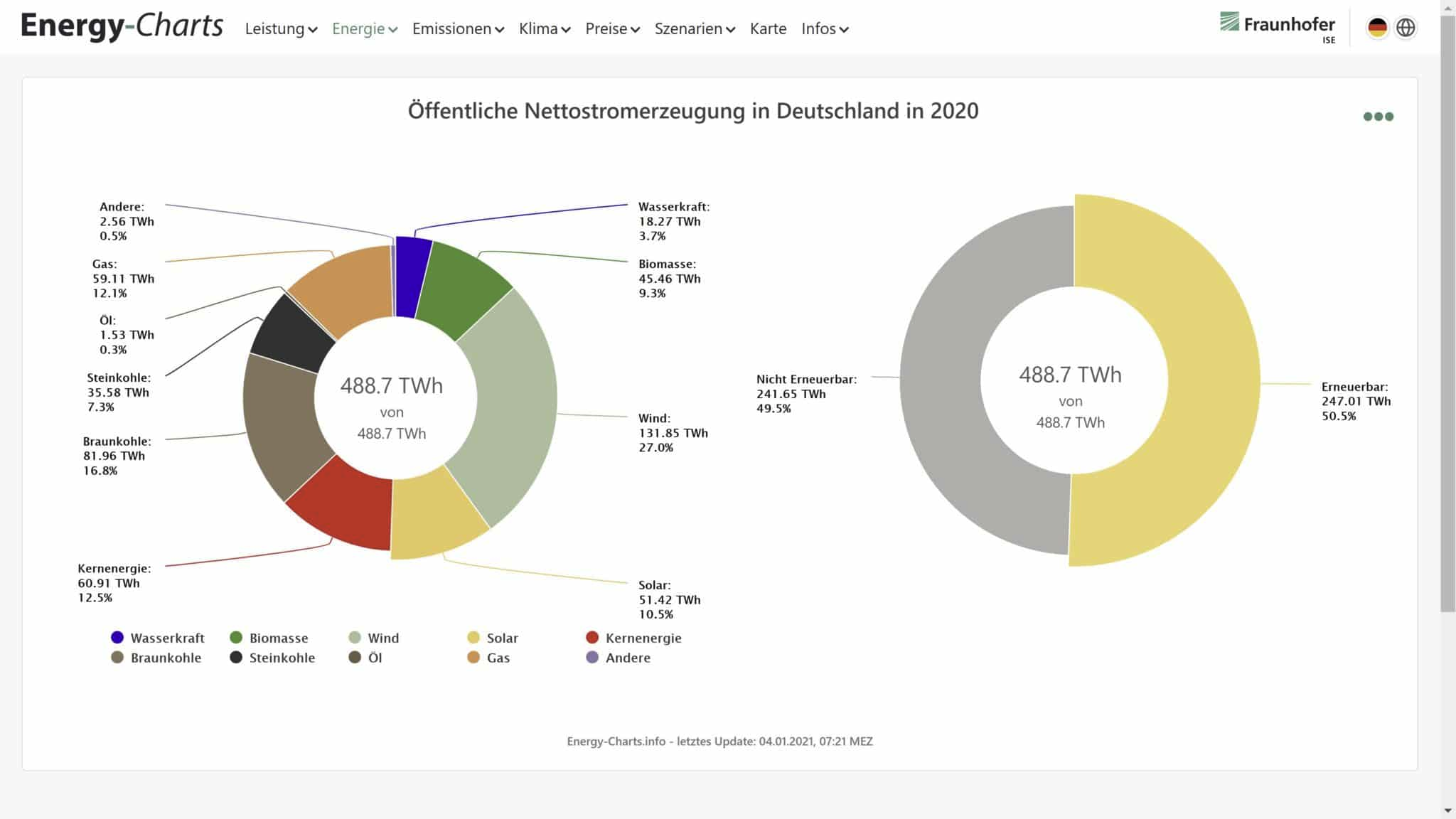Click the Fraunhofer ISE logo
The image size is (1456, 819).
tap(1278, 27)
